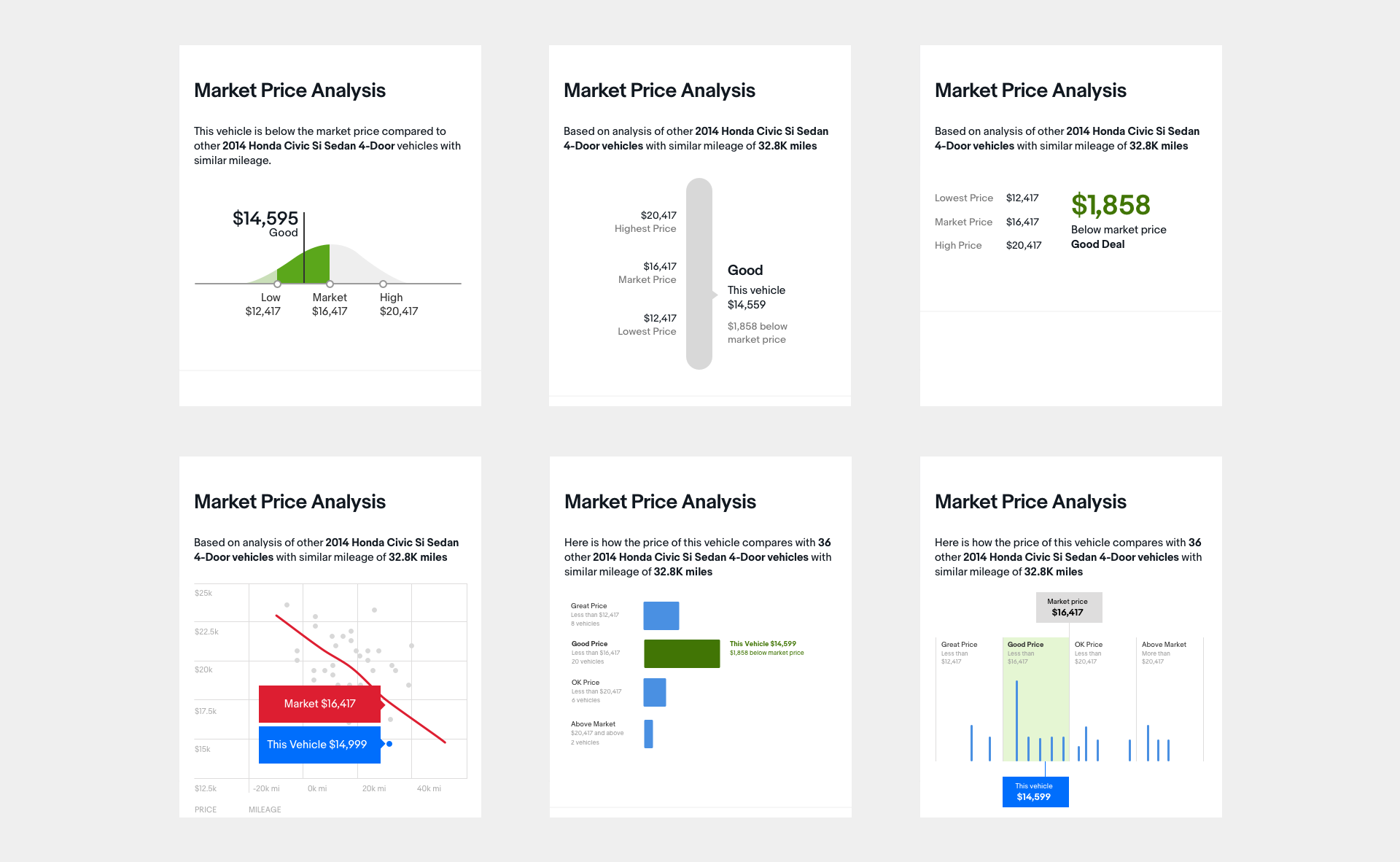
Task: Click the gray vertical price range bar
Action: pos(699,273)
